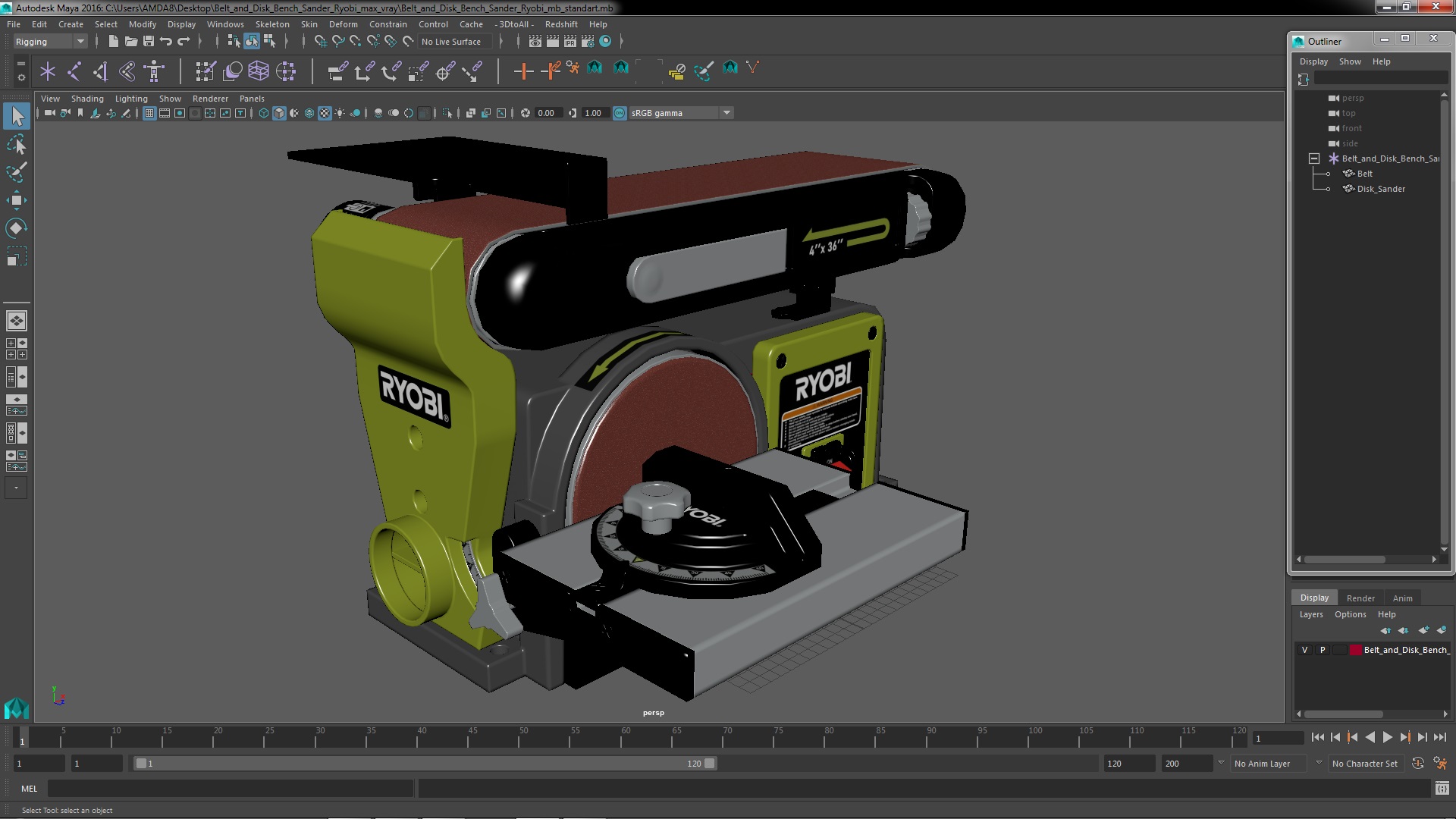
Task: Click the Save scene icon
Action: pyautogui.click(x=149, y=42)
